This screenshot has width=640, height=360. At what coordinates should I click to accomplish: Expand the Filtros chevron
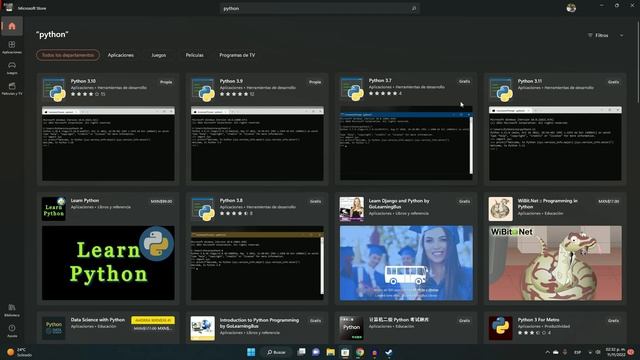[621, 35]
